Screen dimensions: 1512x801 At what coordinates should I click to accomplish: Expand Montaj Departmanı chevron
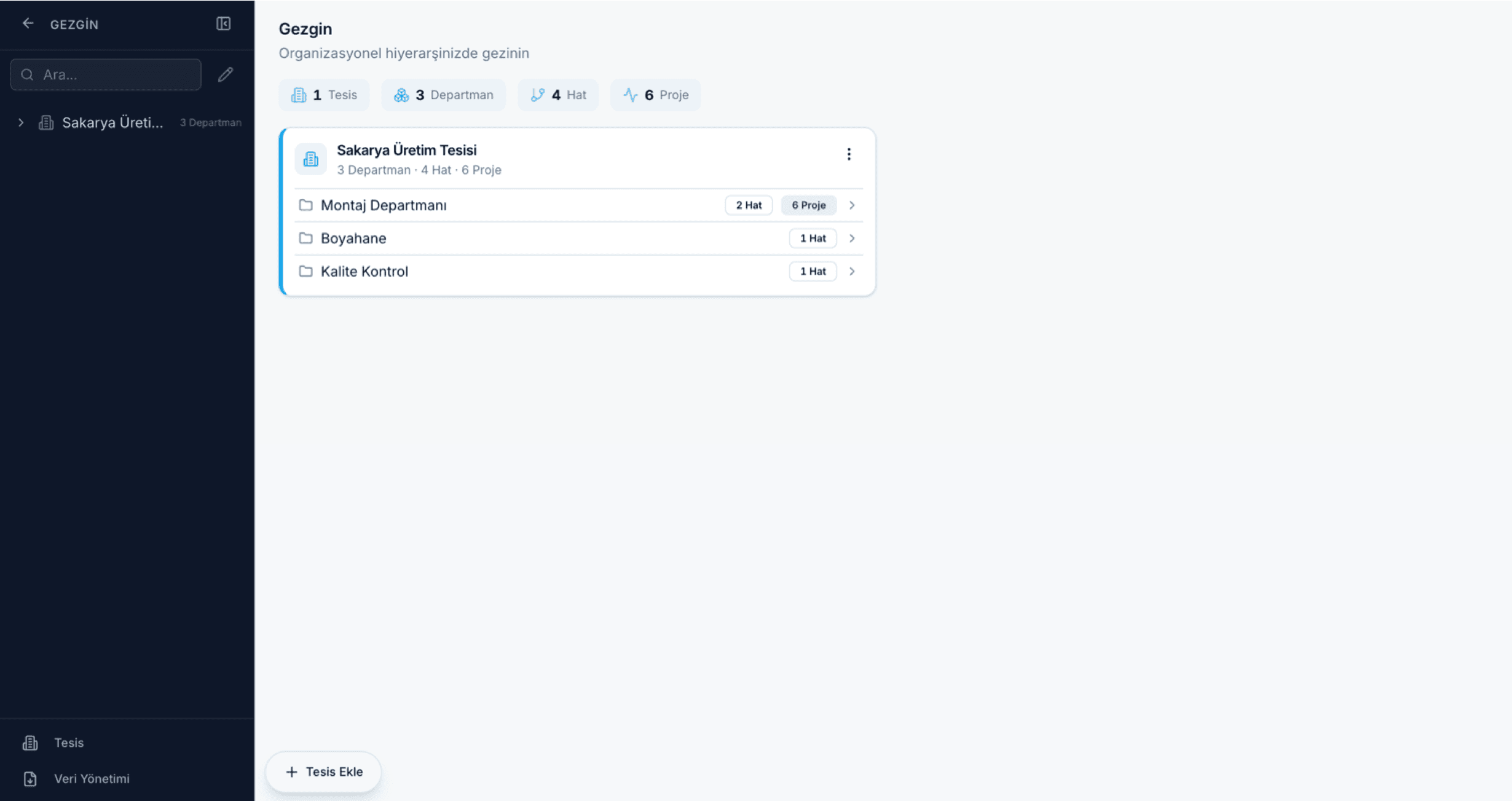pos(852,205)
